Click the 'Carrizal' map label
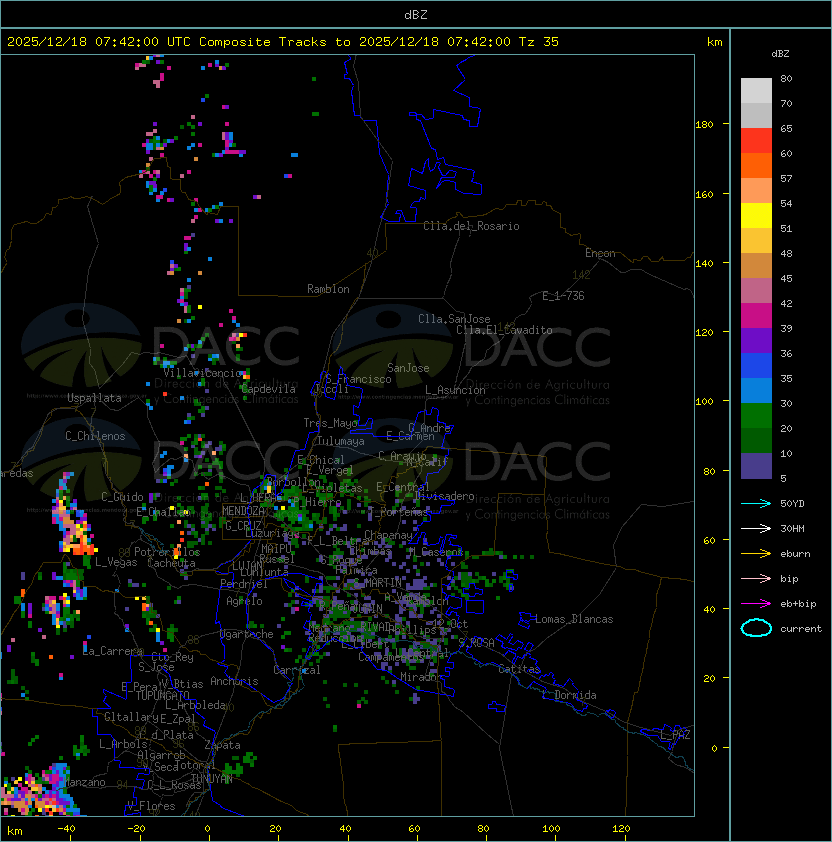The height and width of the screenshot is (842, 832). (x=297, y=670)
